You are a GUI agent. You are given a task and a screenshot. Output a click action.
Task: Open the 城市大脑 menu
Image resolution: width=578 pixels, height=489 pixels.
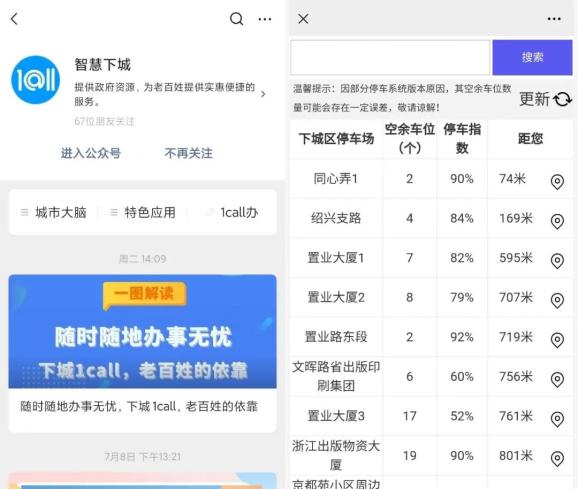(54, 212)
